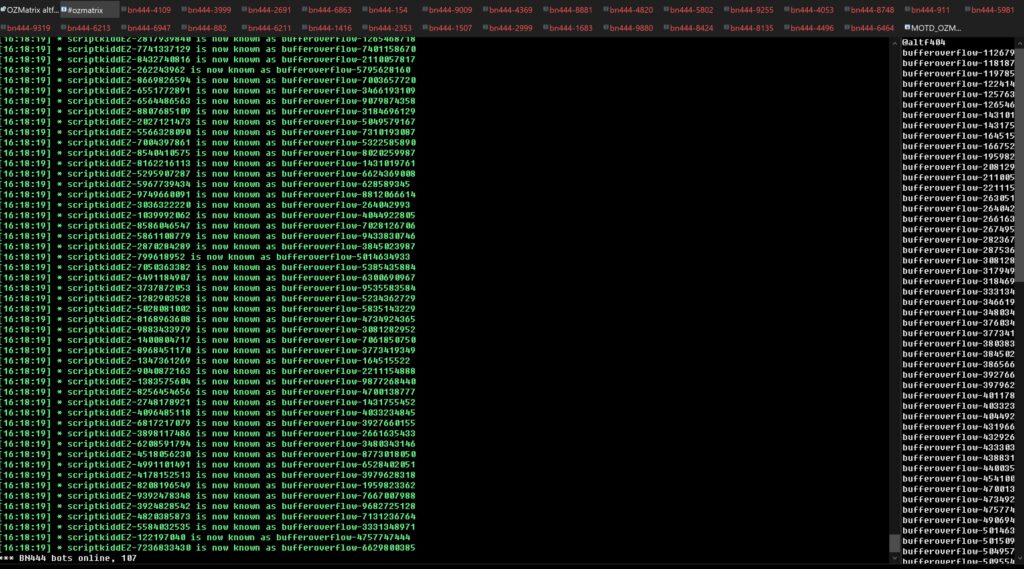Open the bn444-4109 query tab
The height and width of the screenshot is (569, 1024).
(x=146, y=10)
